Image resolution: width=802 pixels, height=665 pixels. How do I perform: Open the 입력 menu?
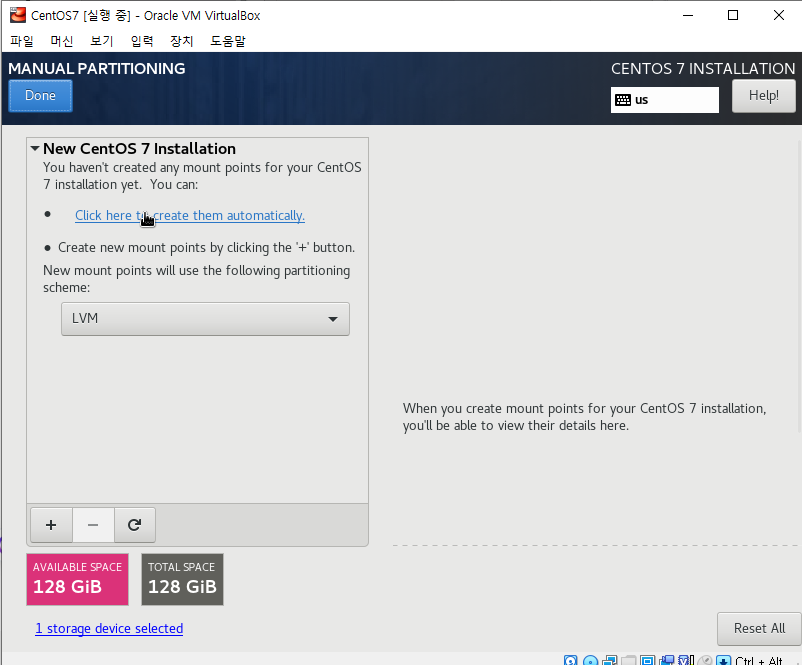(x=142, y=41)
